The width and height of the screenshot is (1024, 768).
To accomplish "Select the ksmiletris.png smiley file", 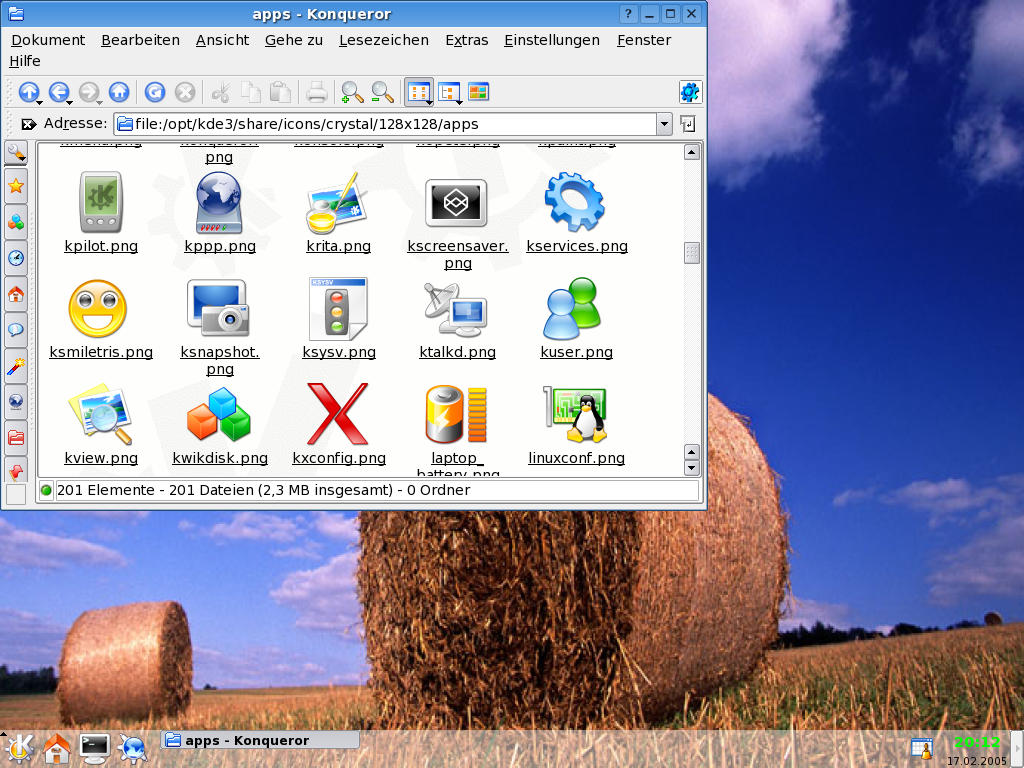I will [101, 319].
